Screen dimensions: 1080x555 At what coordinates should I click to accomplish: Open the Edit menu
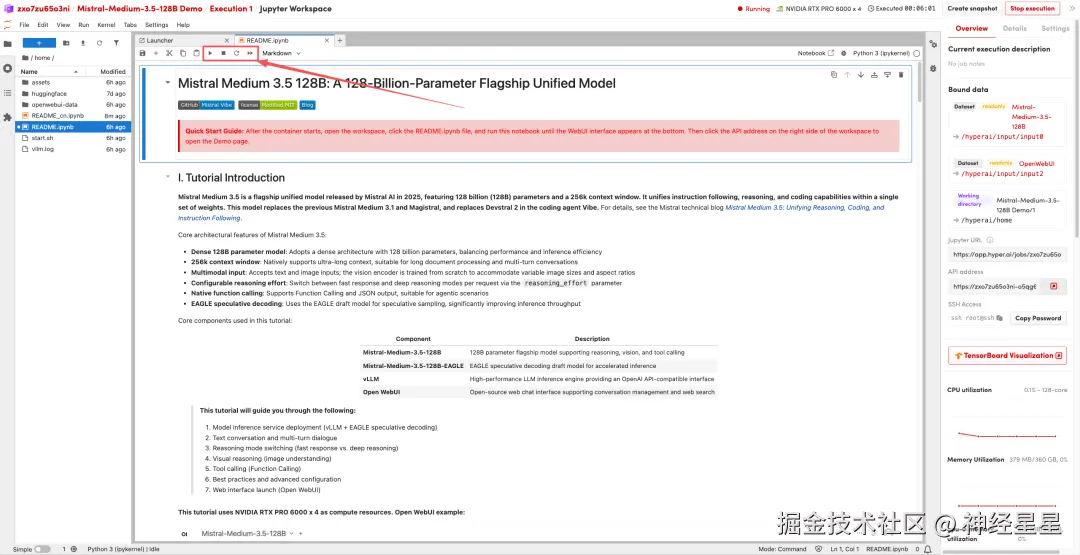click(x=43, y=25)
